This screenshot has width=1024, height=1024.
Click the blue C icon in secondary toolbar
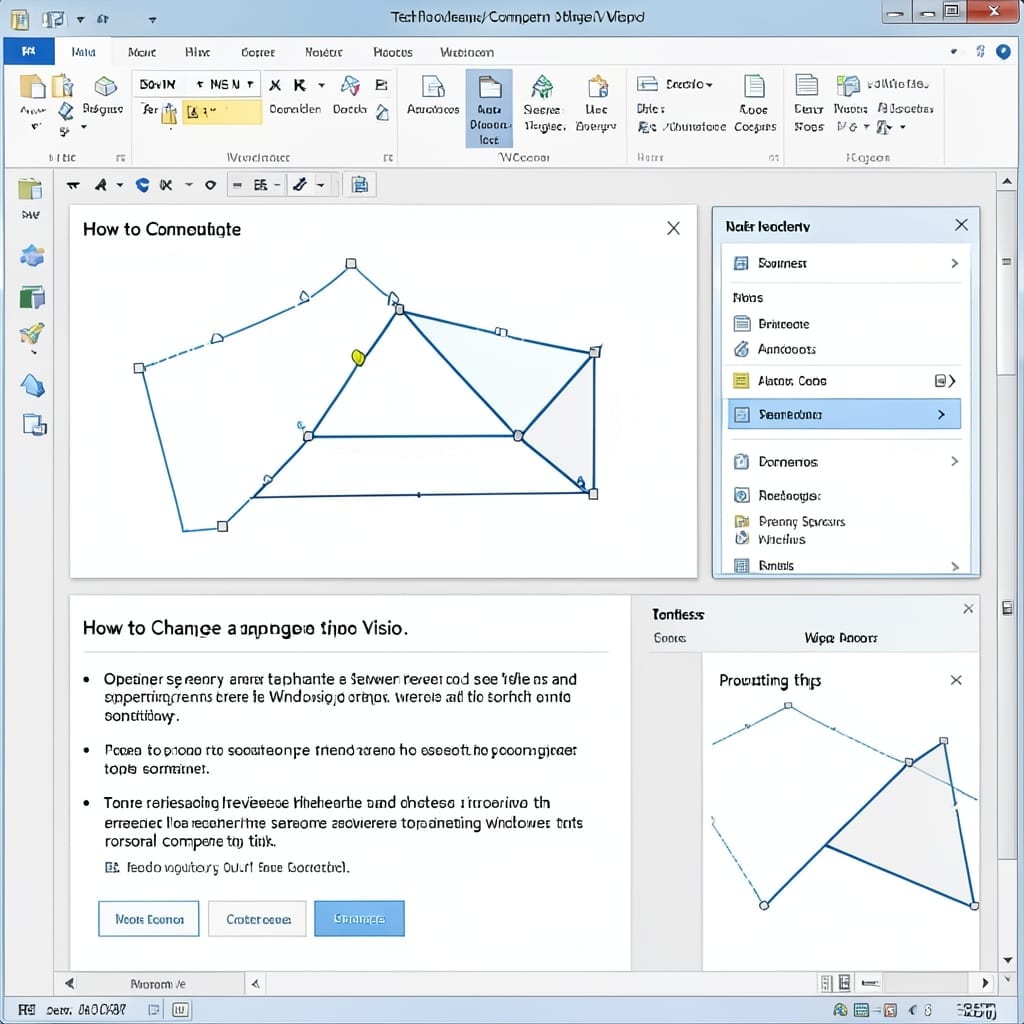142,185
